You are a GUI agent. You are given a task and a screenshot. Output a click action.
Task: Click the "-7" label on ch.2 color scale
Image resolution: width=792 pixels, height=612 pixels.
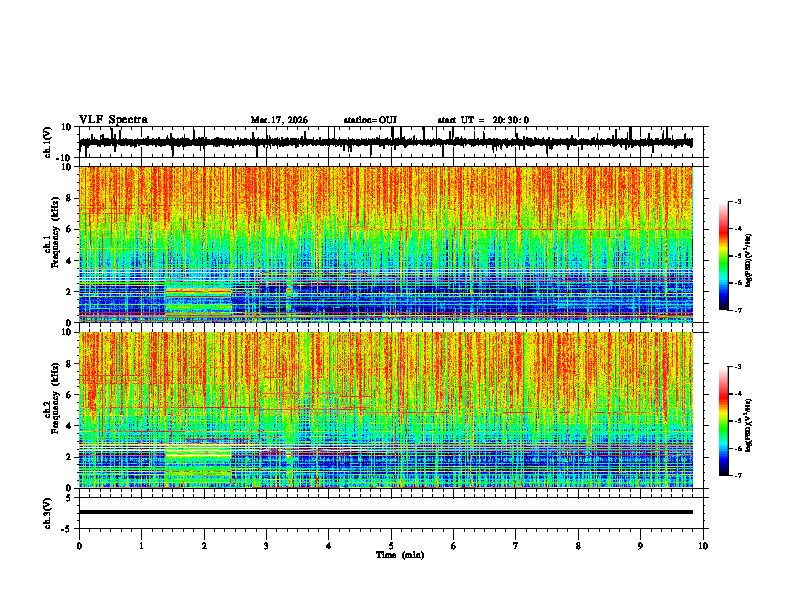(738, 475)
